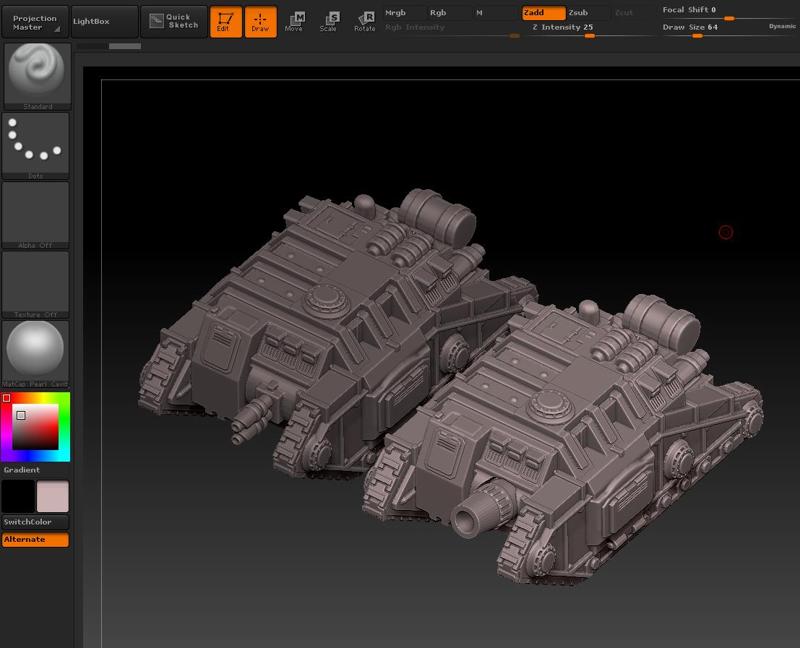Open the Standard brush picker
The image size is (800, 648).
(x=36, y=75)
